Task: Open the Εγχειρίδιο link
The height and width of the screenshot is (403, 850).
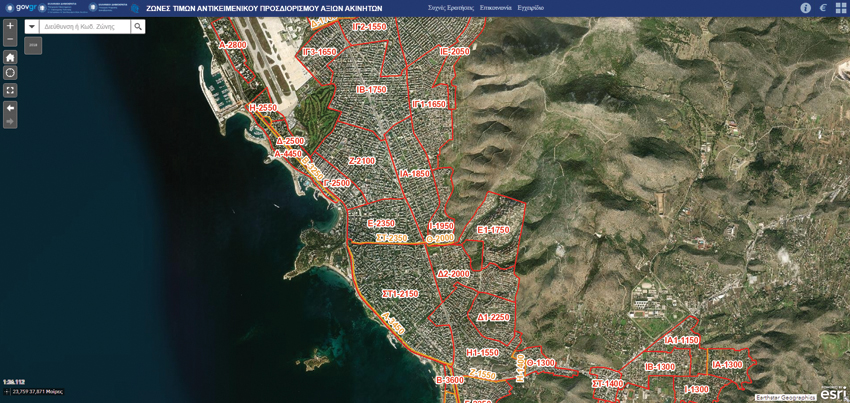Action: pyautogui.click(x=530, y=8)
